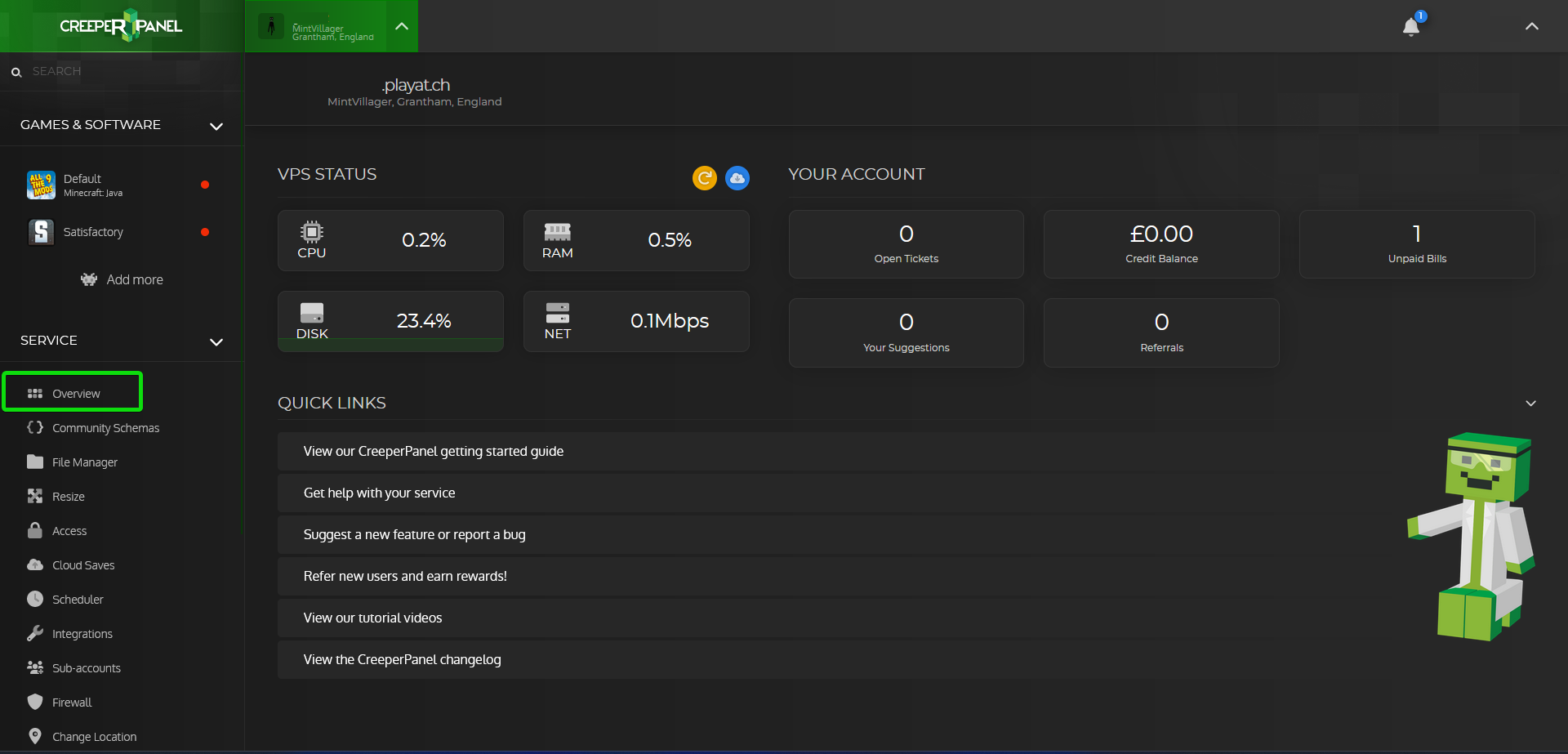Image resolution: width=1568 pixels, height=754 pixels.
Task: Click the playat.ch server title
Action: pos(416,85)
